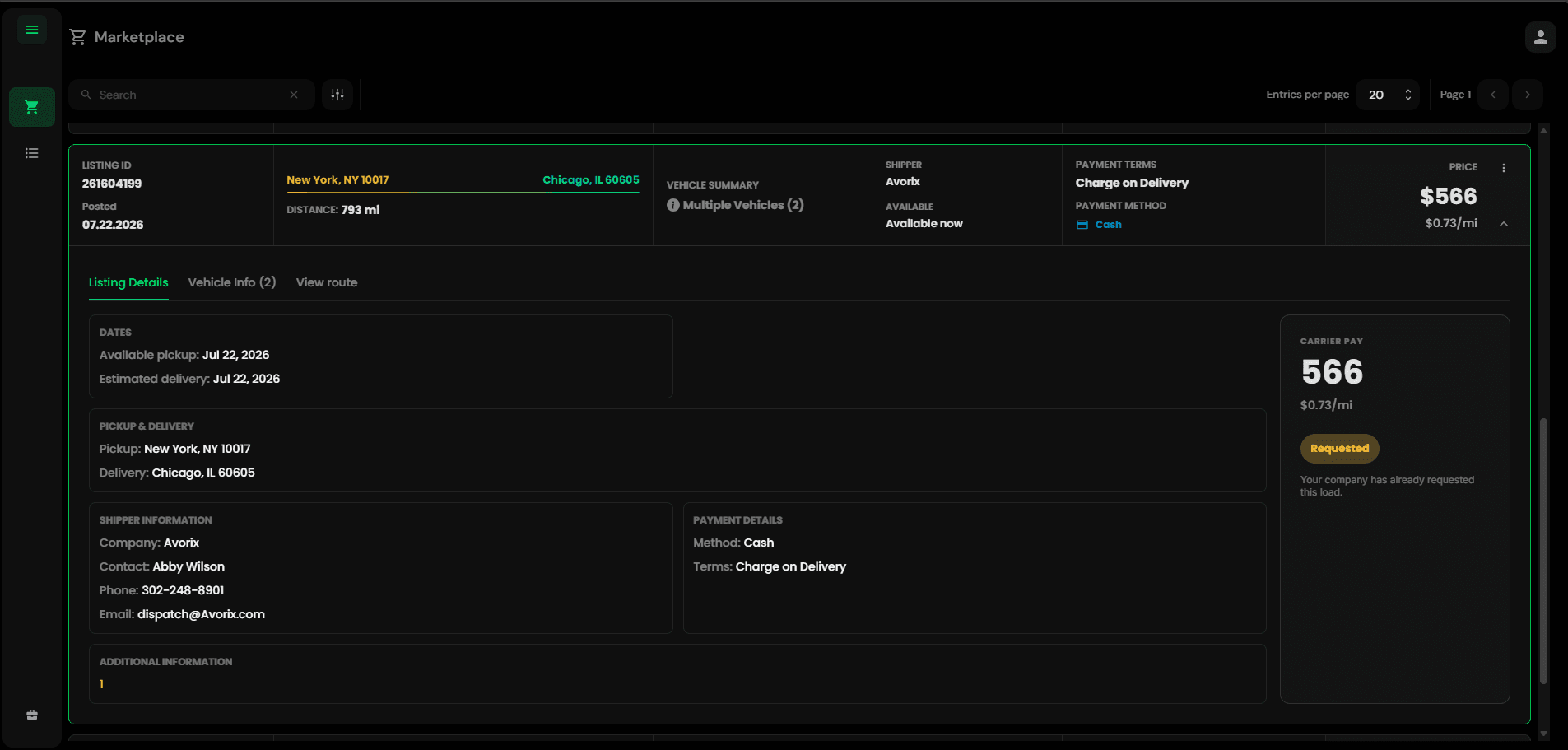Open the user profile icon
Screen dimensions: 1568x750
pyautogui.click(x=1541, y=37)
